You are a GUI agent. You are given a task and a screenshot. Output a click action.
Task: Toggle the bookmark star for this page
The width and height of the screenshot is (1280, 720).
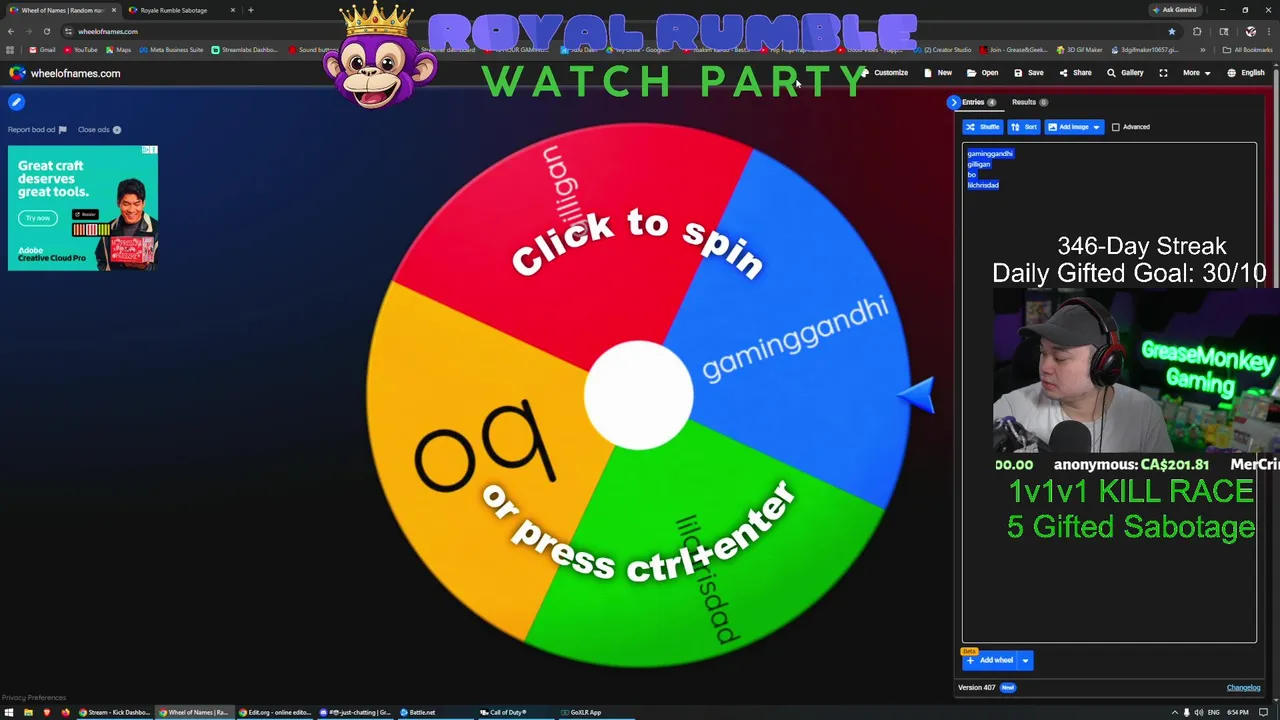(1171, 31)
